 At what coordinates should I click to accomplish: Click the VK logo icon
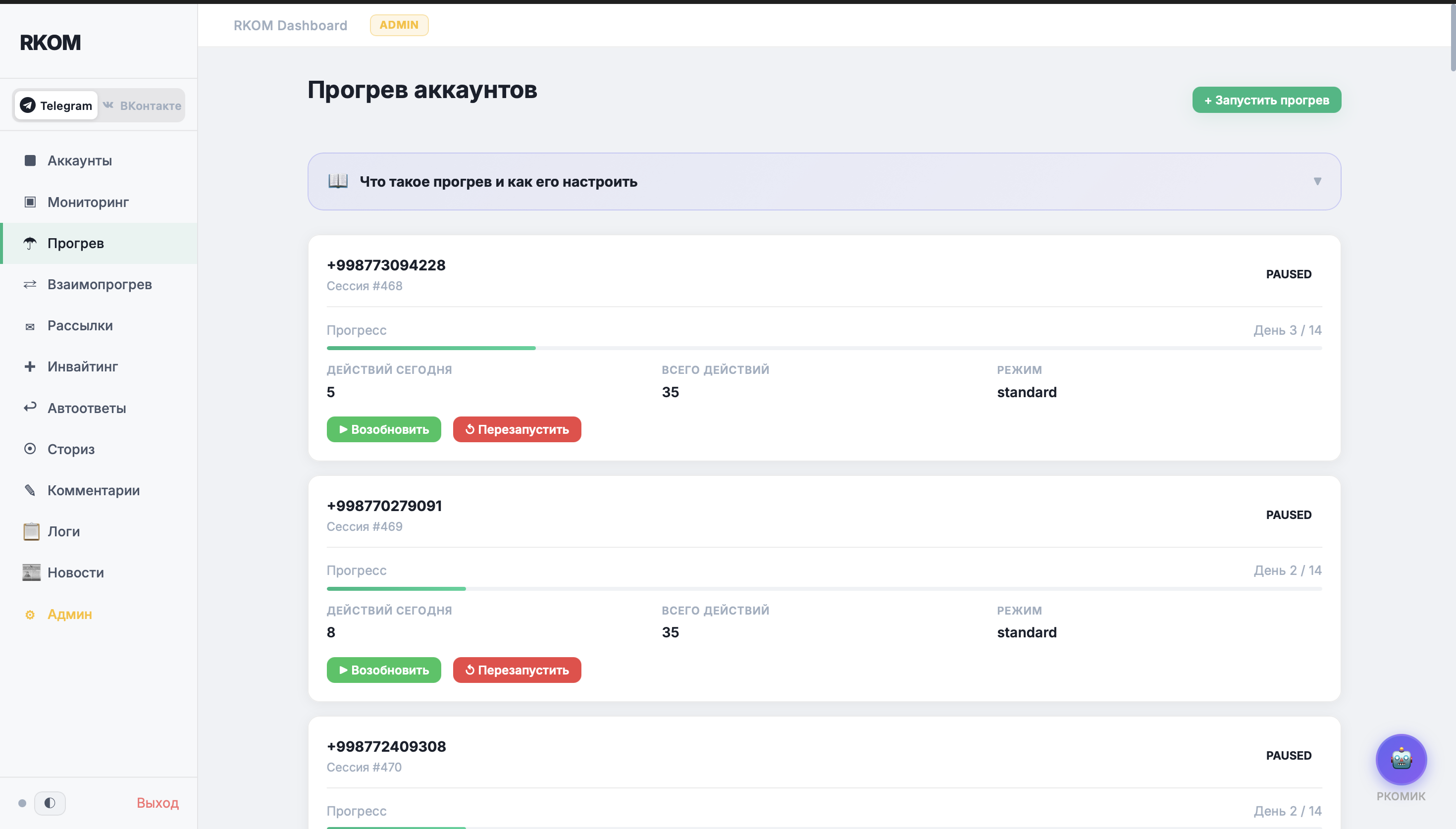tap(108, 105)
